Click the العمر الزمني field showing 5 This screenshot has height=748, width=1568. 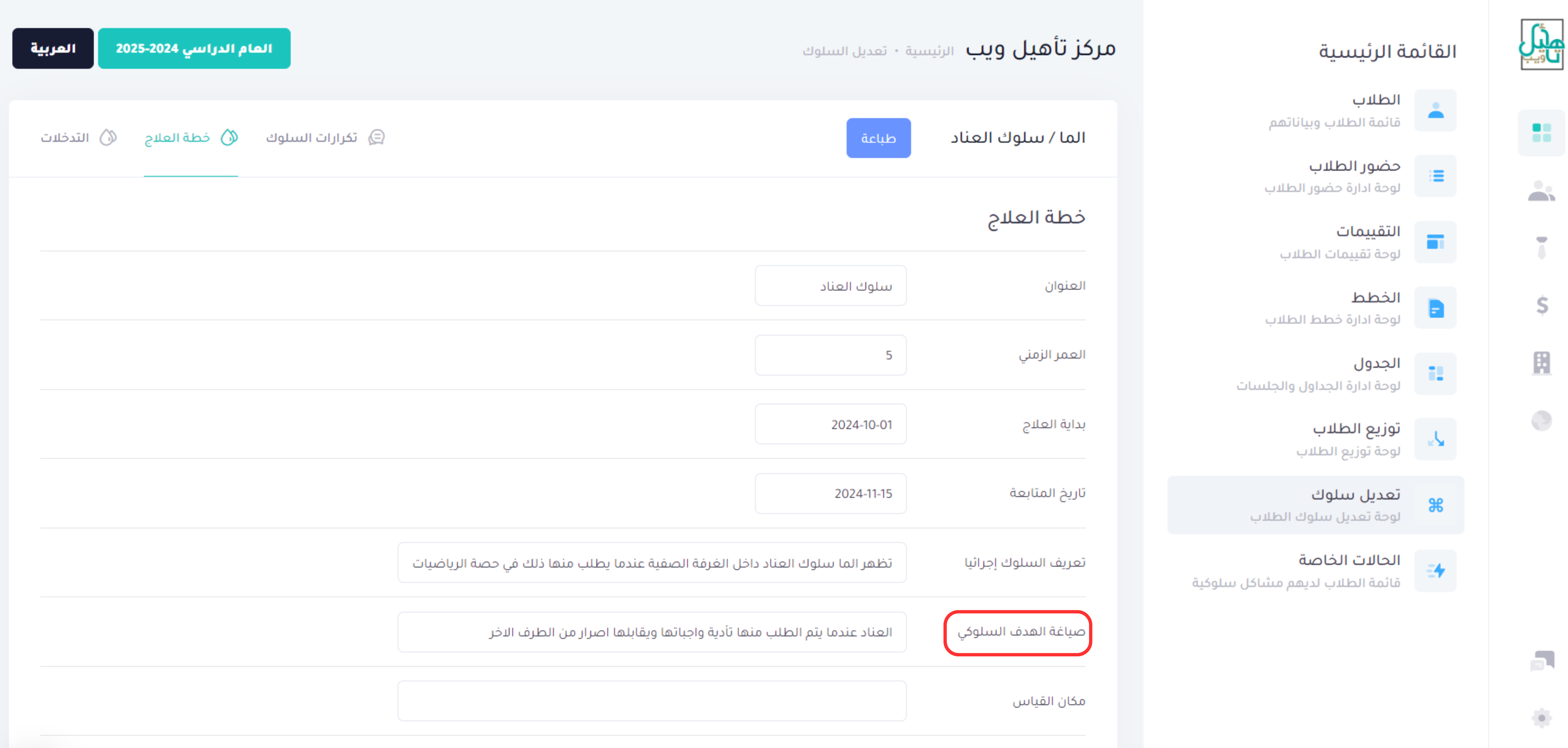[830, 355]
